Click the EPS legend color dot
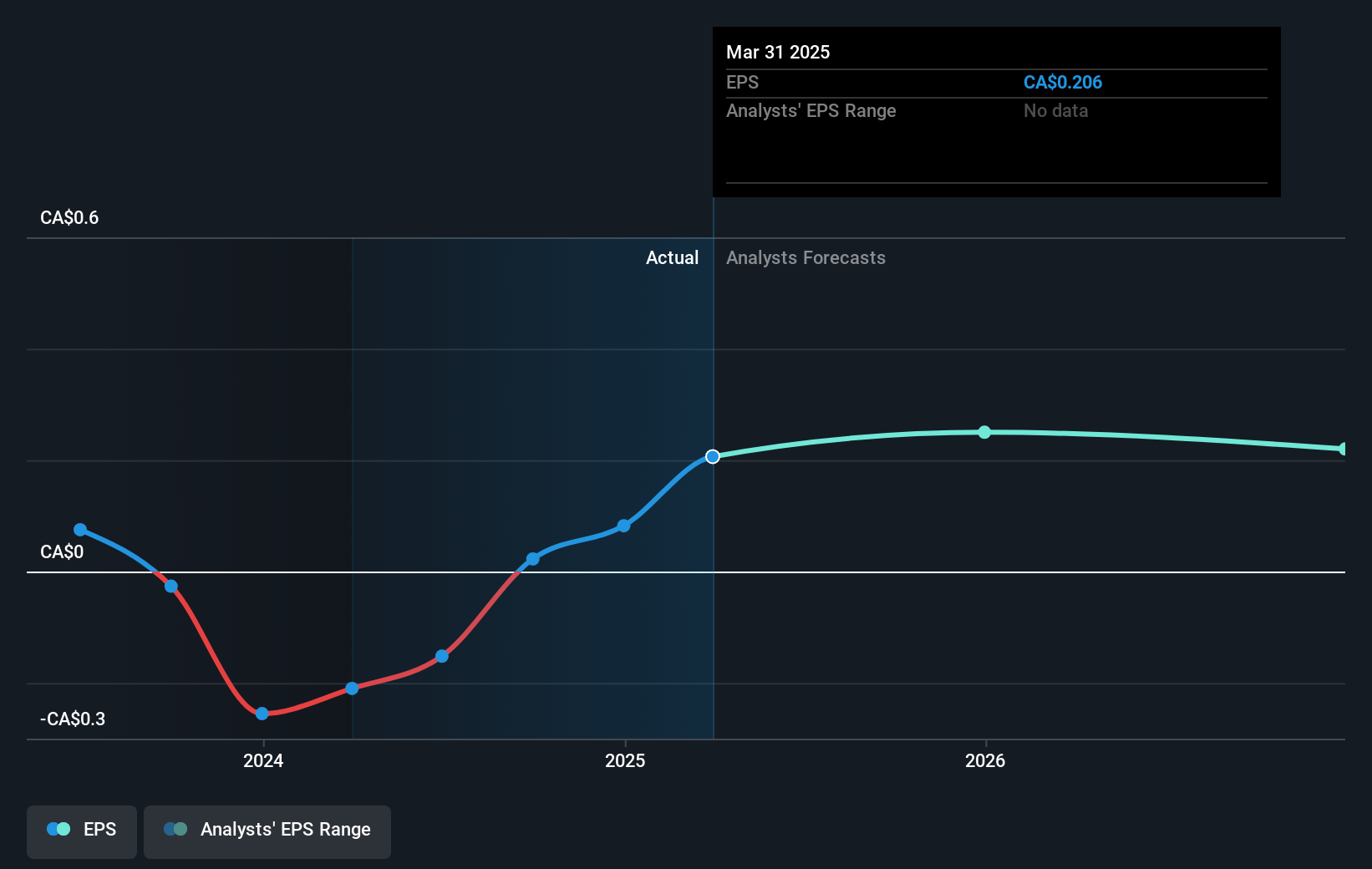 click(55, 828)
